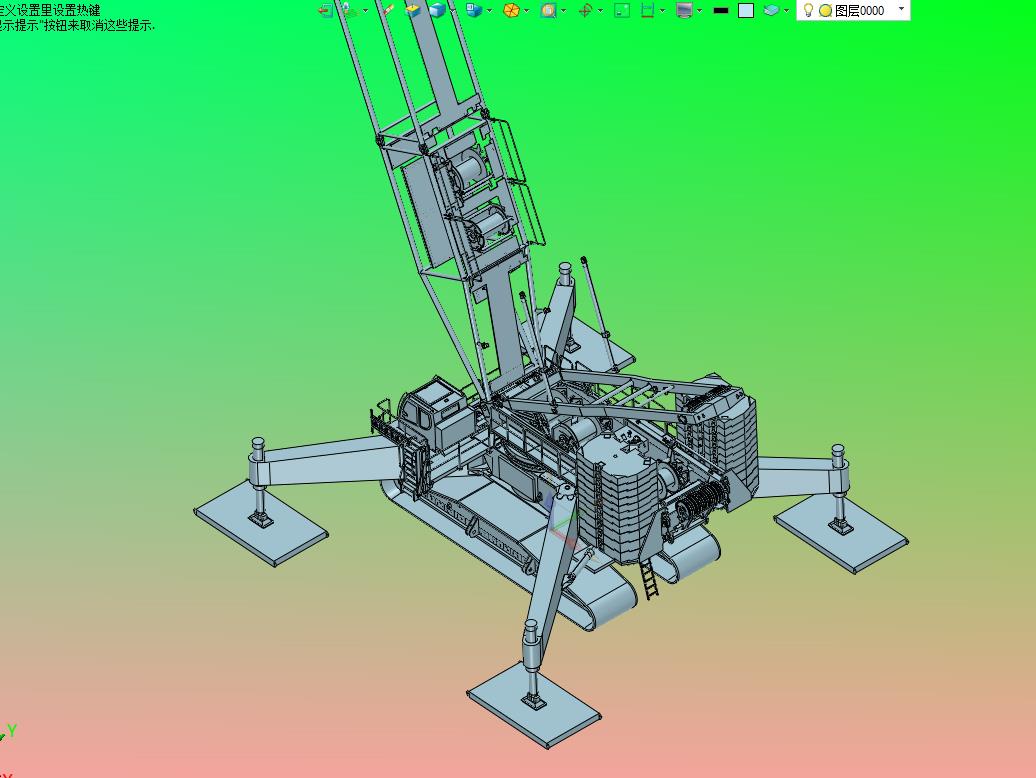Image resolution: width=1036 pixels, height=778 pixels.
Task: Click the yellow-topped box display icon
Action: [x=413, y=10]
